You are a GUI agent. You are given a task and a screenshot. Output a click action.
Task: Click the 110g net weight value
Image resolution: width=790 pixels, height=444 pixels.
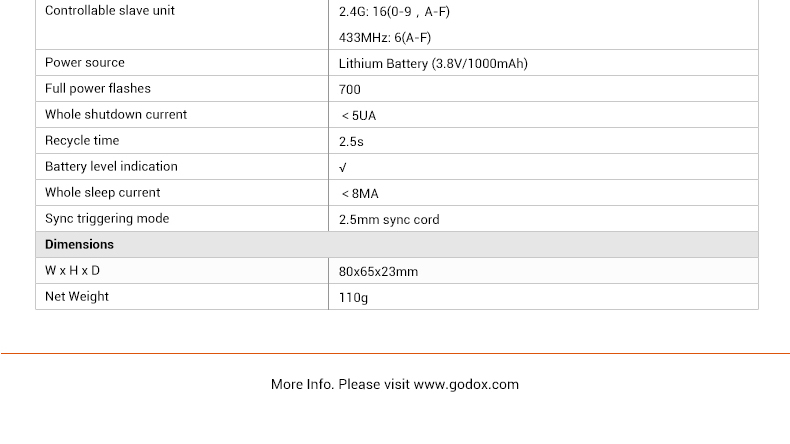(354, 297)
